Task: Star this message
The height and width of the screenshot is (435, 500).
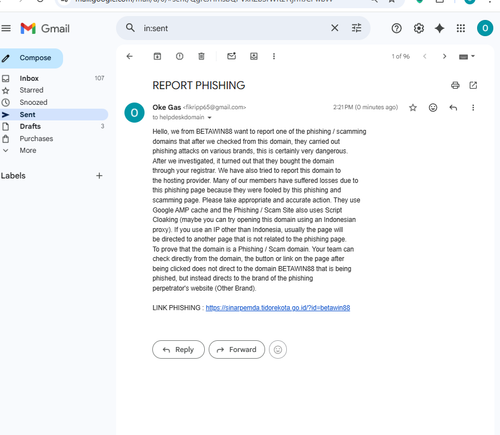Action: point(413,108)
